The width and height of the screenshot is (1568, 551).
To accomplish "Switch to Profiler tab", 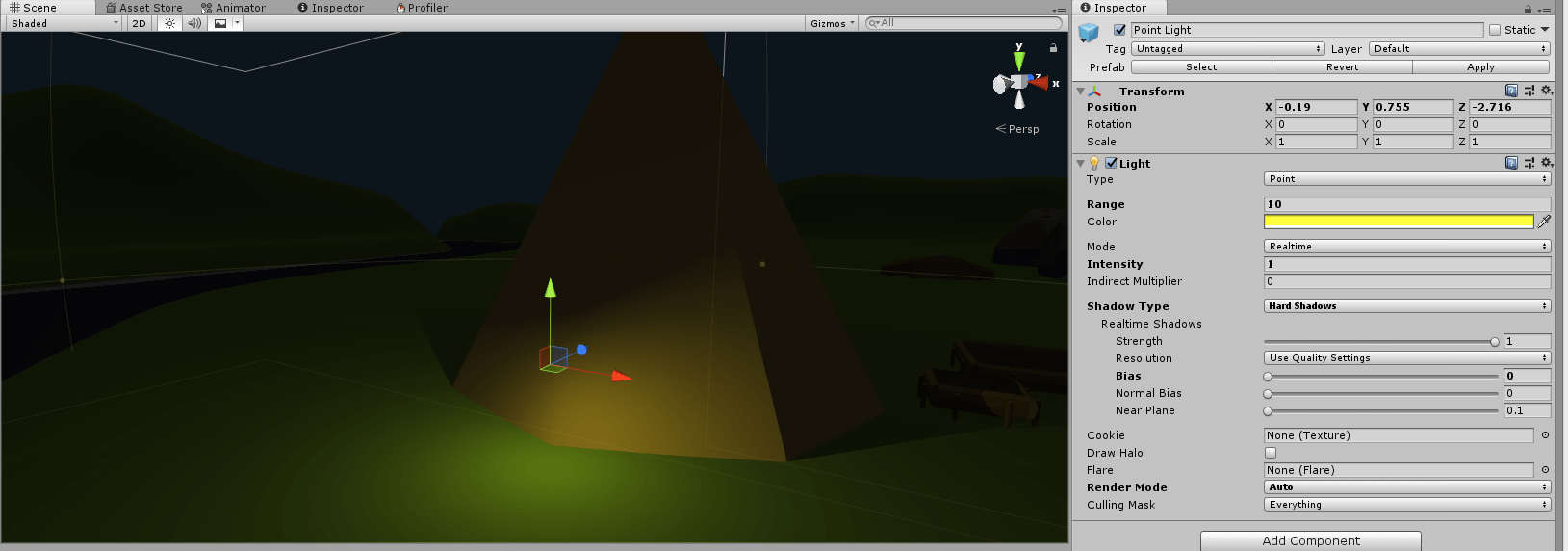I will pos(422,8).
